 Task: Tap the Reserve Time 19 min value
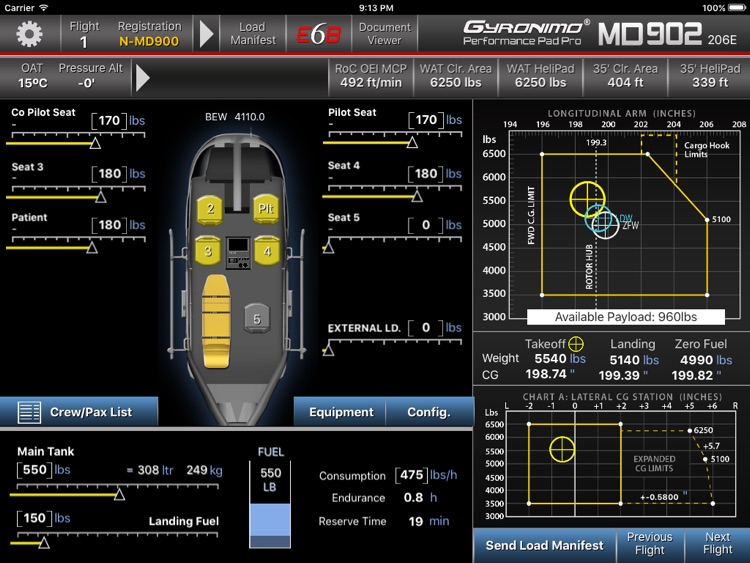(429, 521)
